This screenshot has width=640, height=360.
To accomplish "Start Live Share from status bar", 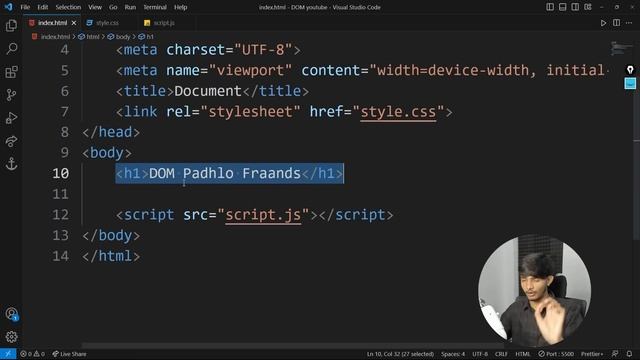I will [69, 354].
